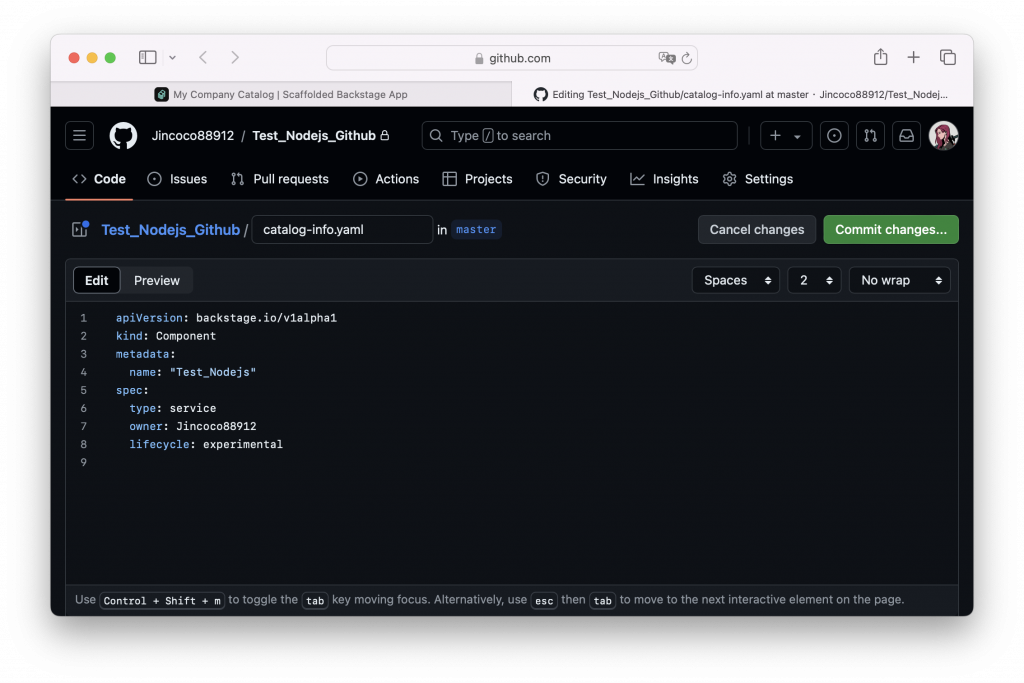Expand the Safari sidebar dropdown chevron
This screenshot has width=1024, height=683.
(172, 57)
